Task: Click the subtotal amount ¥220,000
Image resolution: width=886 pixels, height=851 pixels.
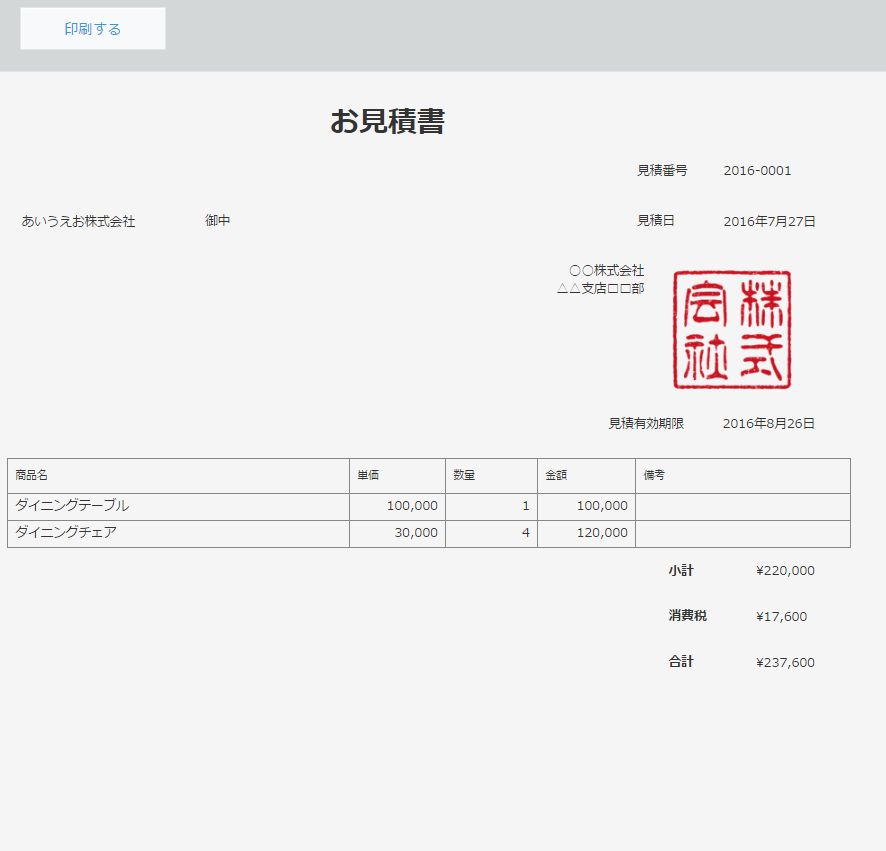Action: (785, 571)
